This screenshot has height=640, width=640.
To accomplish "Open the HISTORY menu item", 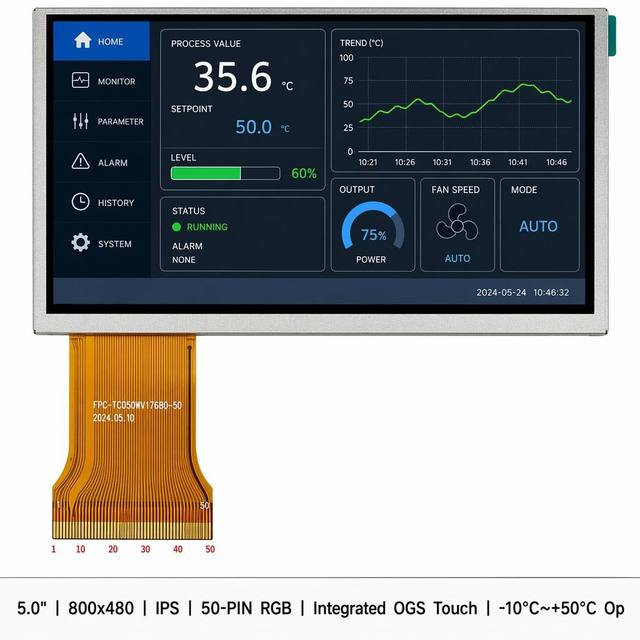I will [101, 202].
